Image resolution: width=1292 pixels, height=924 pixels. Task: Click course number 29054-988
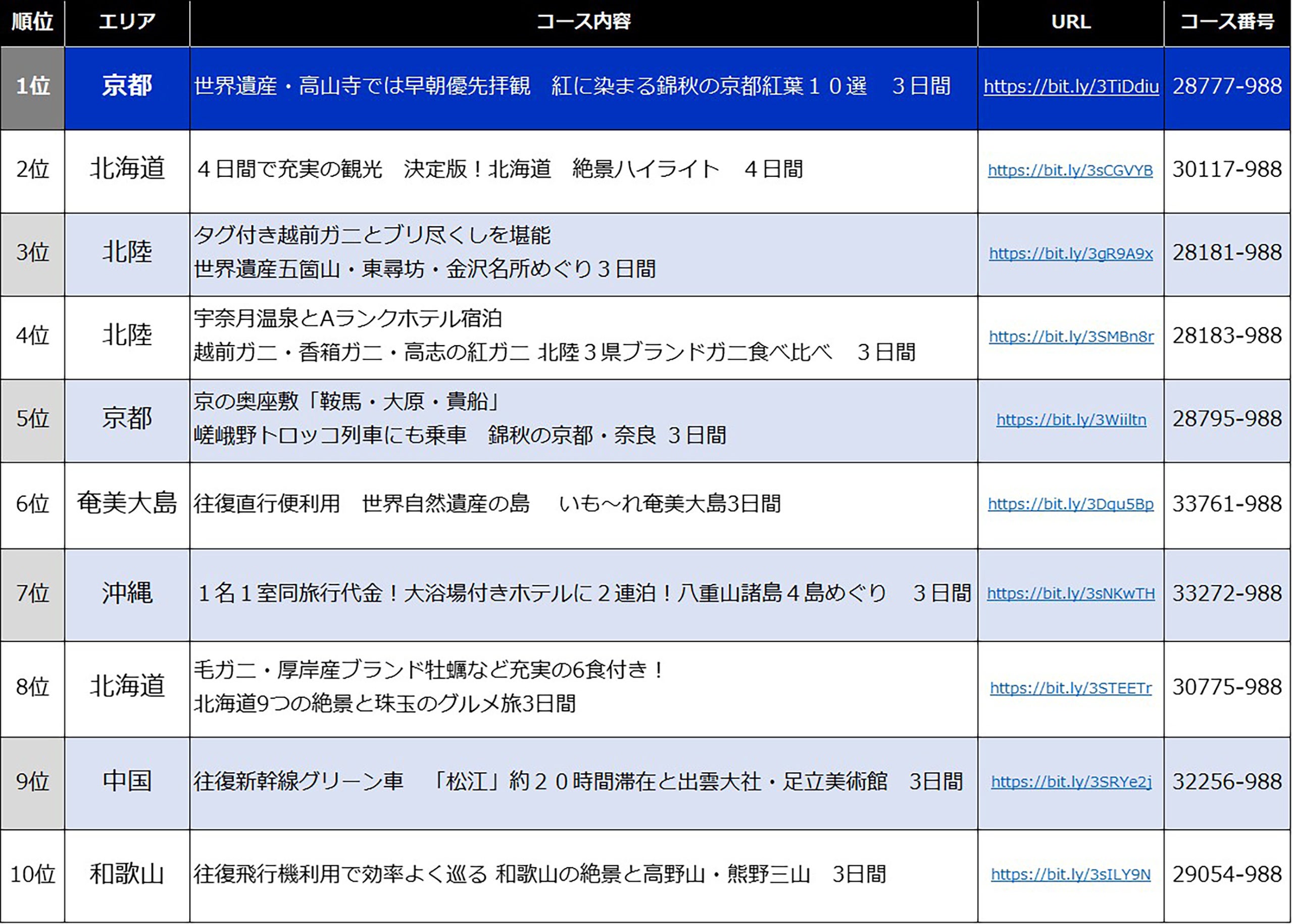1226,874
